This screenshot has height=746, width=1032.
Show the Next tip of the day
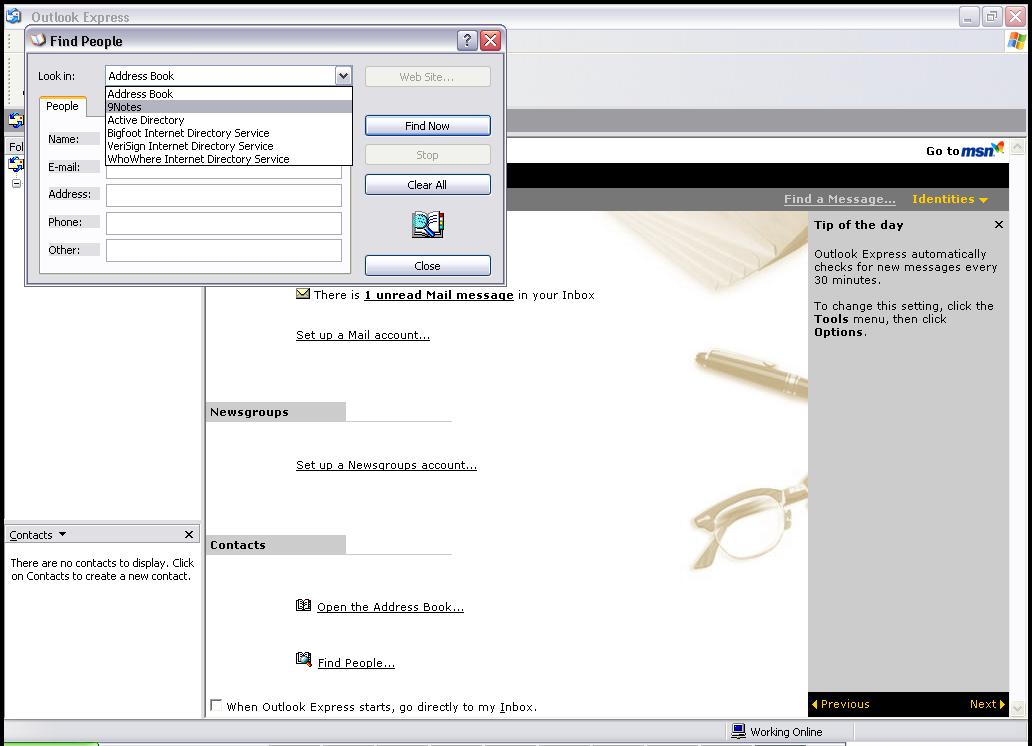click(x=987, y=704)
